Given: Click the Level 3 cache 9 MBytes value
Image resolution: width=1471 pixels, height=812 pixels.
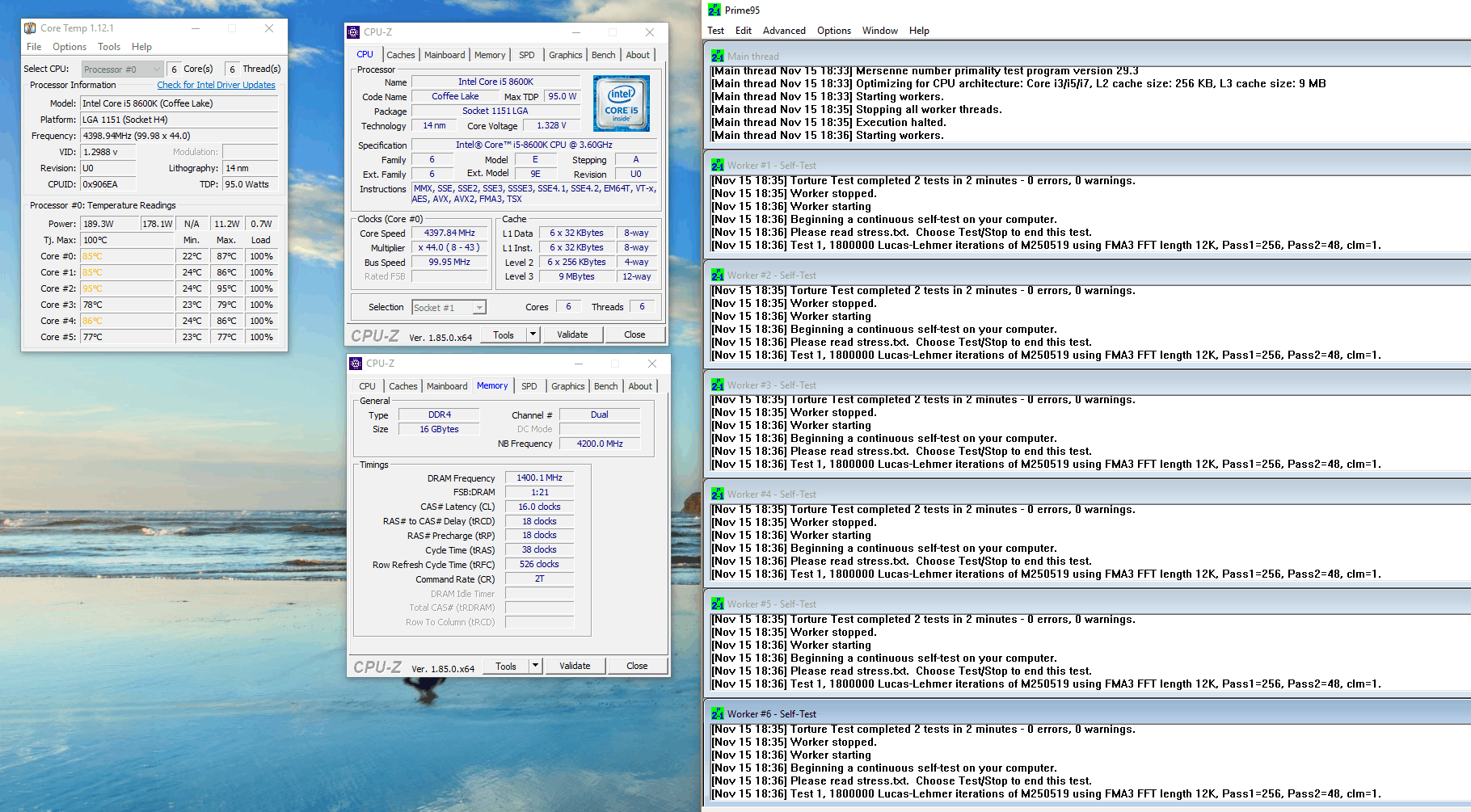Looking at the screenshot, I should click(576, 276).
